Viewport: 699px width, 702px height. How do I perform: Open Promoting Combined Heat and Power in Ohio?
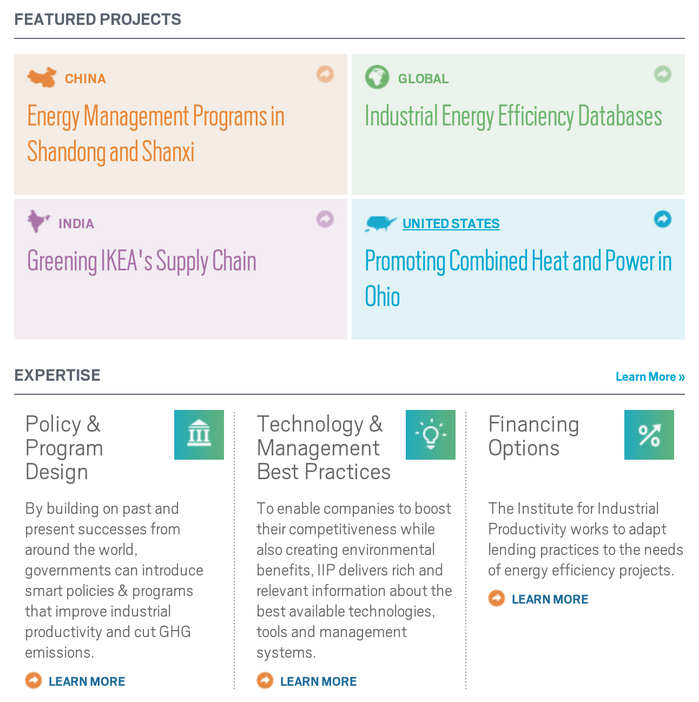(x=517, y=278)
